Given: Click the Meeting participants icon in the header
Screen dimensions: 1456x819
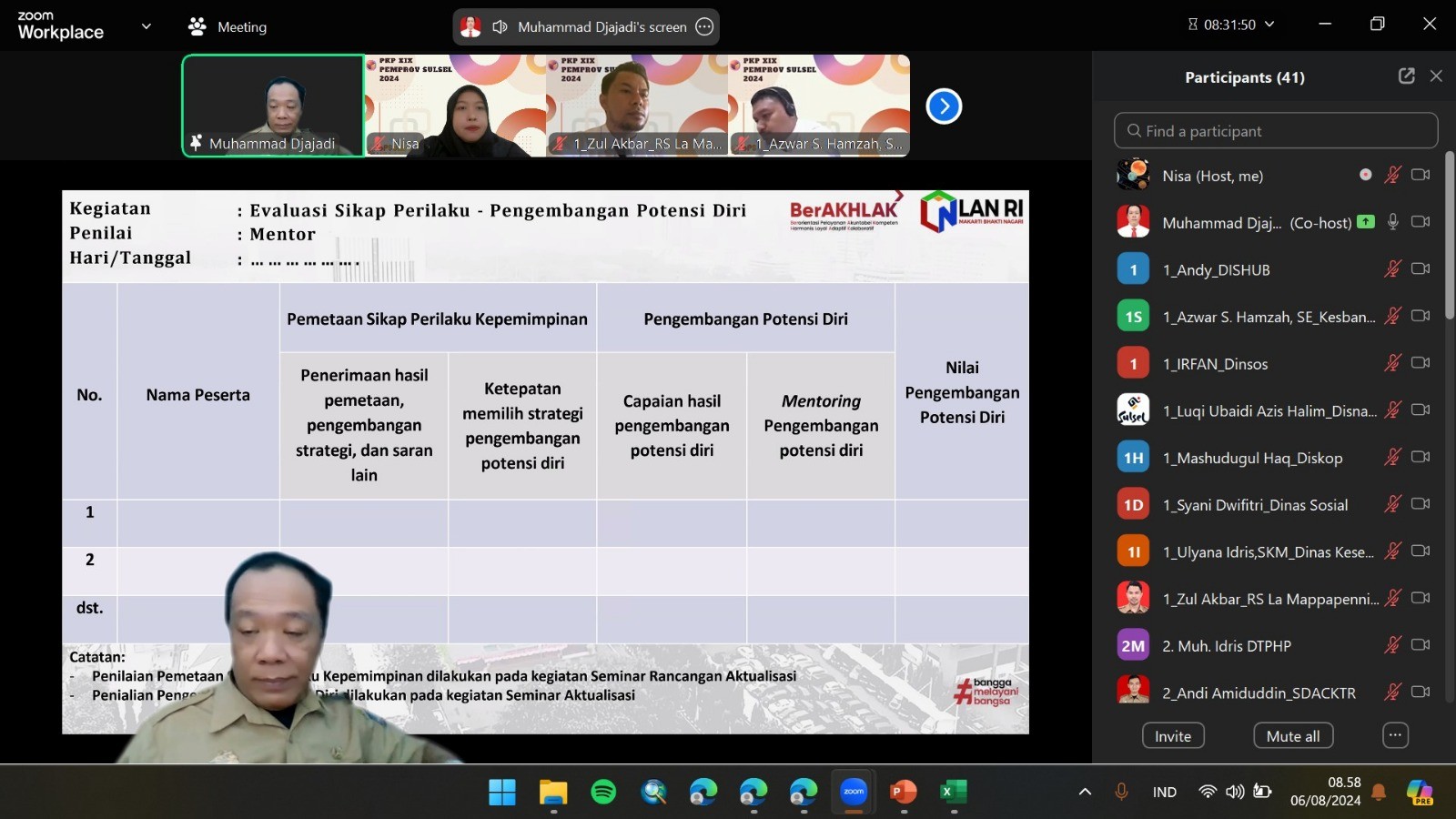Looking at the screenshot, I should [197, 26].
